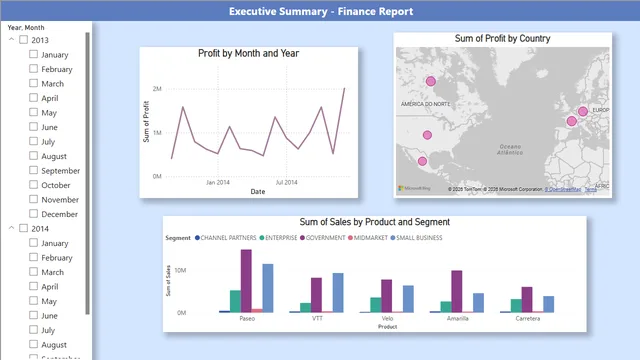Viewport: 640px width, 360px height.
Task: Tick the 2014 year checkbox
Action: click(x=24, y=228)
